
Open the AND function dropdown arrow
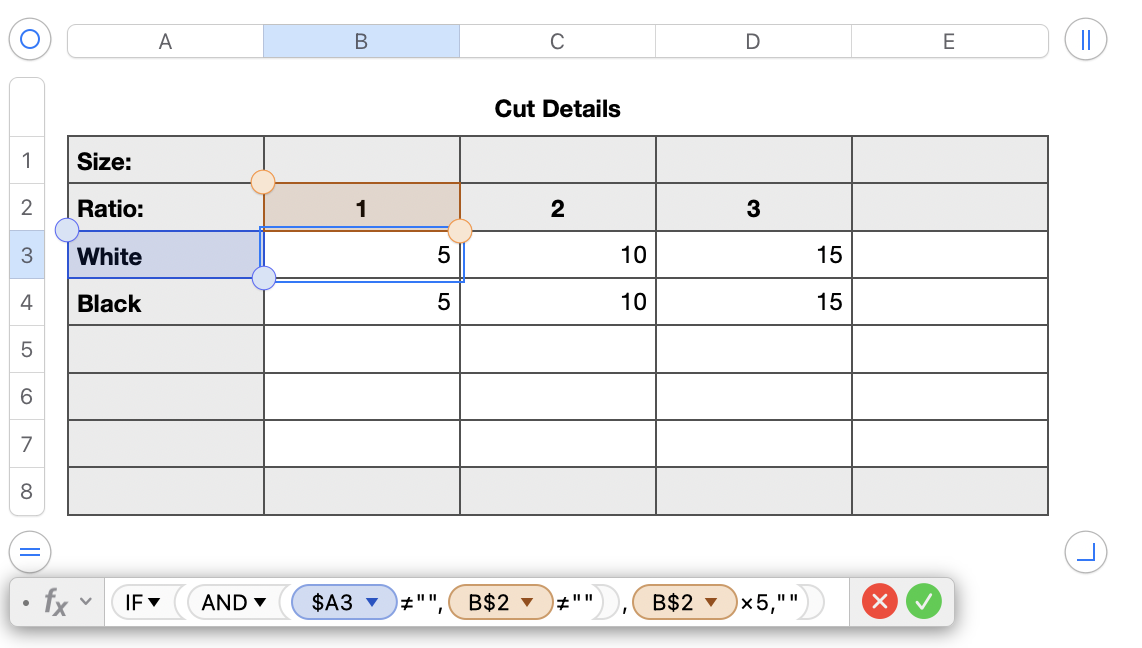click(x=260, y=602)
